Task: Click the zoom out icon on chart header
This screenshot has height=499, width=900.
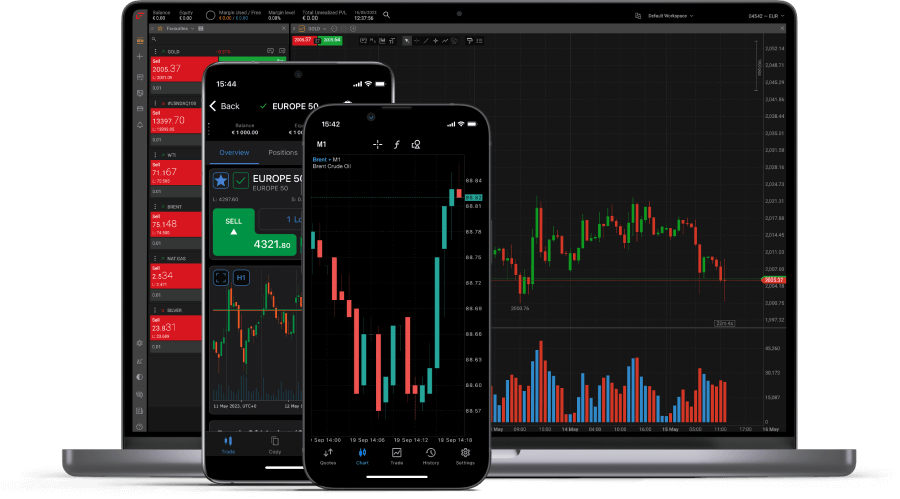Action: (x=334, y=28)
